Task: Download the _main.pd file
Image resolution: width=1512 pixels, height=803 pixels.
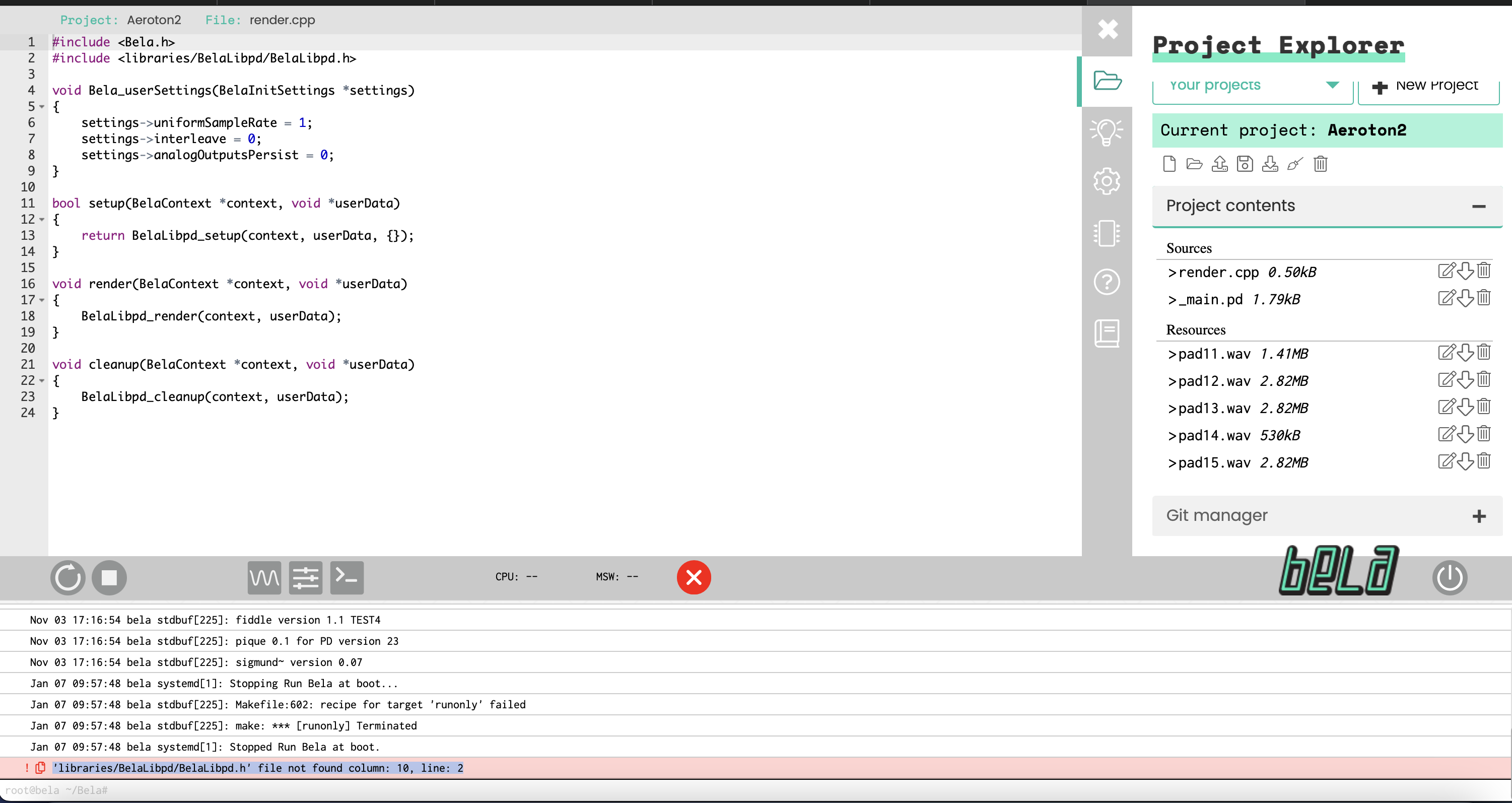Action: click(1465, 298)
